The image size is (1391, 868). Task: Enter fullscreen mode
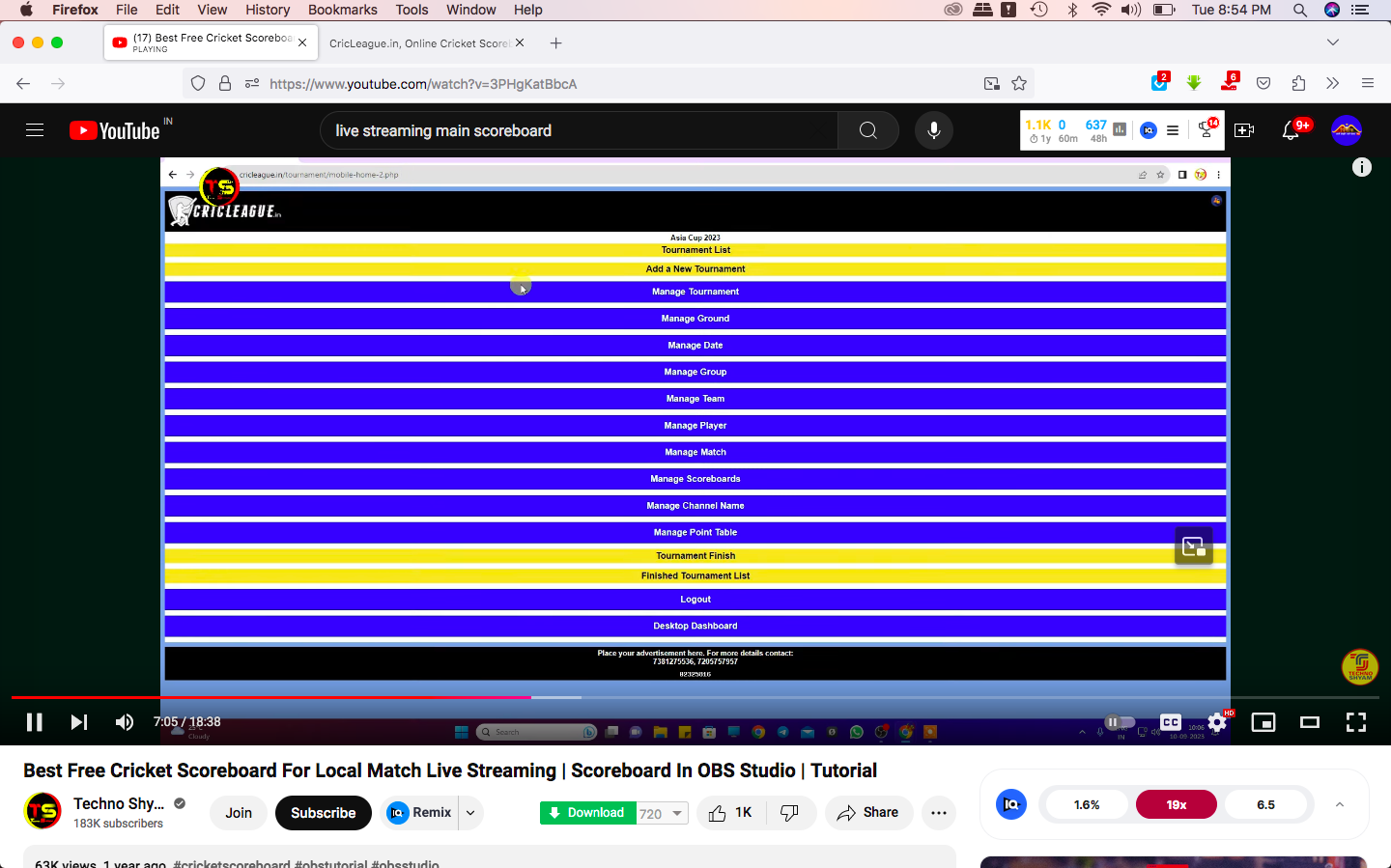click(x=1356, y=722)
